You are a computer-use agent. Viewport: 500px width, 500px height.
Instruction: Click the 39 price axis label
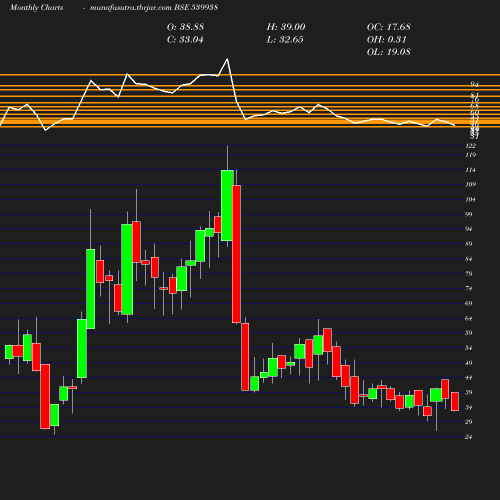pos(469,392)
